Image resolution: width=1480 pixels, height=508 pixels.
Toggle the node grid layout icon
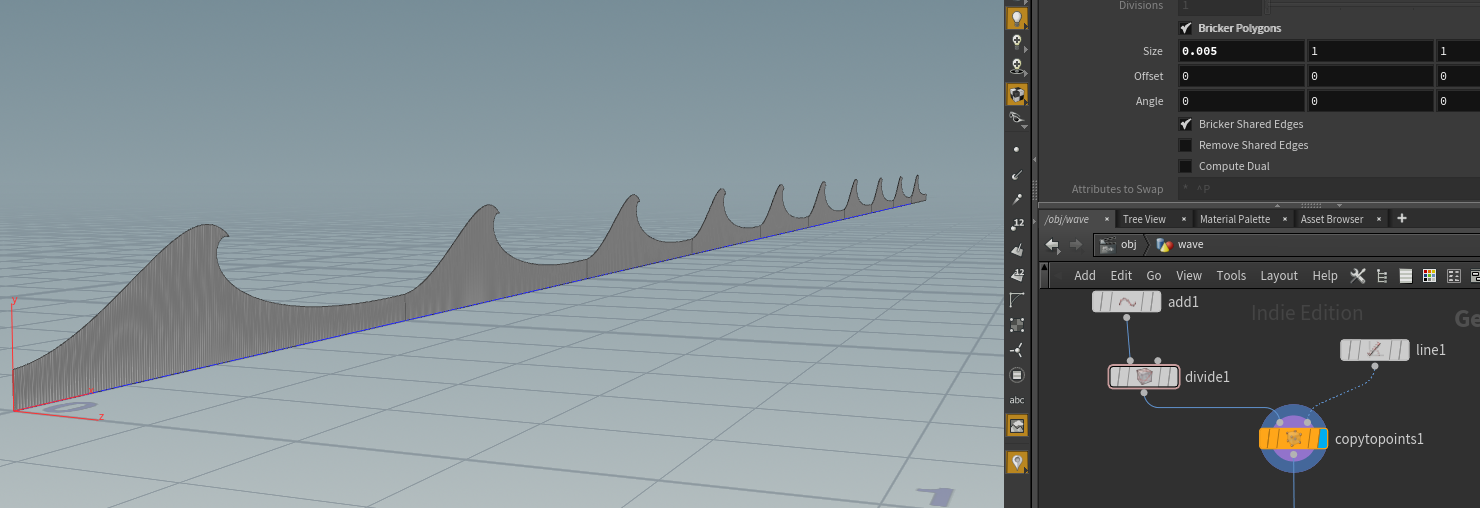click(x=1454, y=276)
